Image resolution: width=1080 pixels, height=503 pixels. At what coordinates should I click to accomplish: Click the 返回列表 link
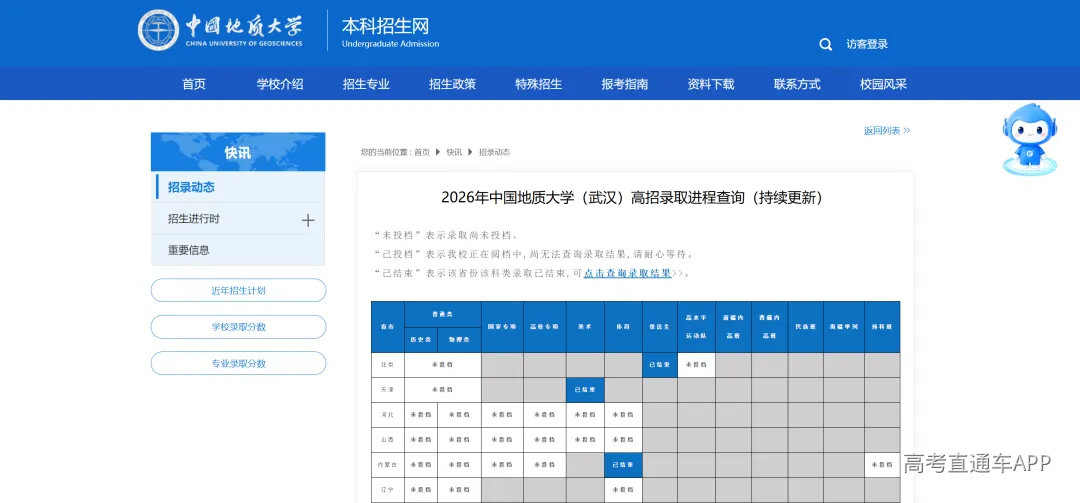coord(887,130)
